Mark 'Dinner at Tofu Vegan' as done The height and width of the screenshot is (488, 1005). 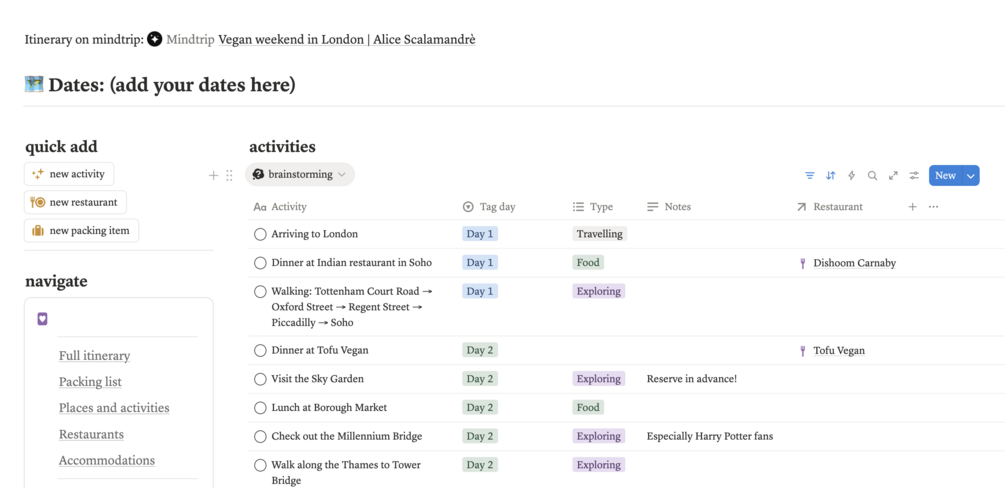click(260, 351)
